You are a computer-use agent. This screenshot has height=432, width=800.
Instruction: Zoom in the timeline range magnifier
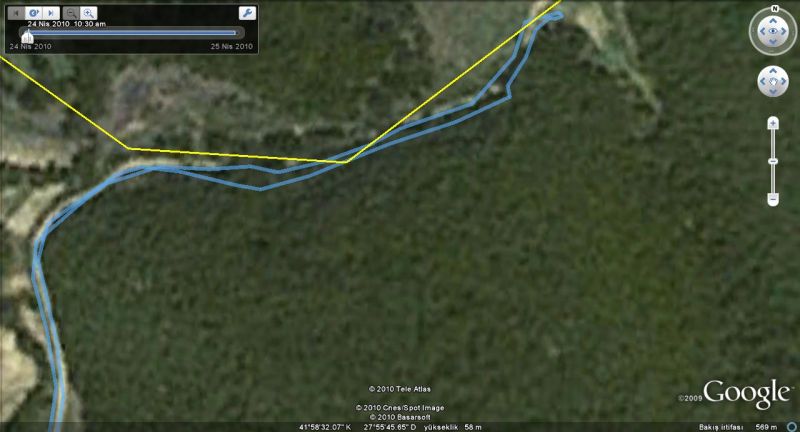click(88, 13)
